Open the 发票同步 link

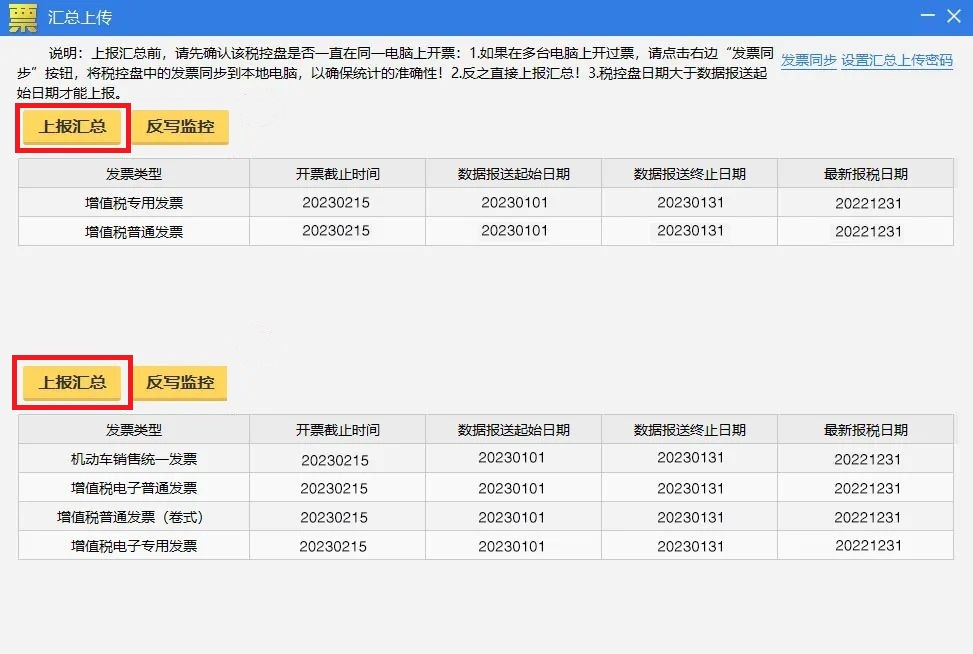(808, 60)
